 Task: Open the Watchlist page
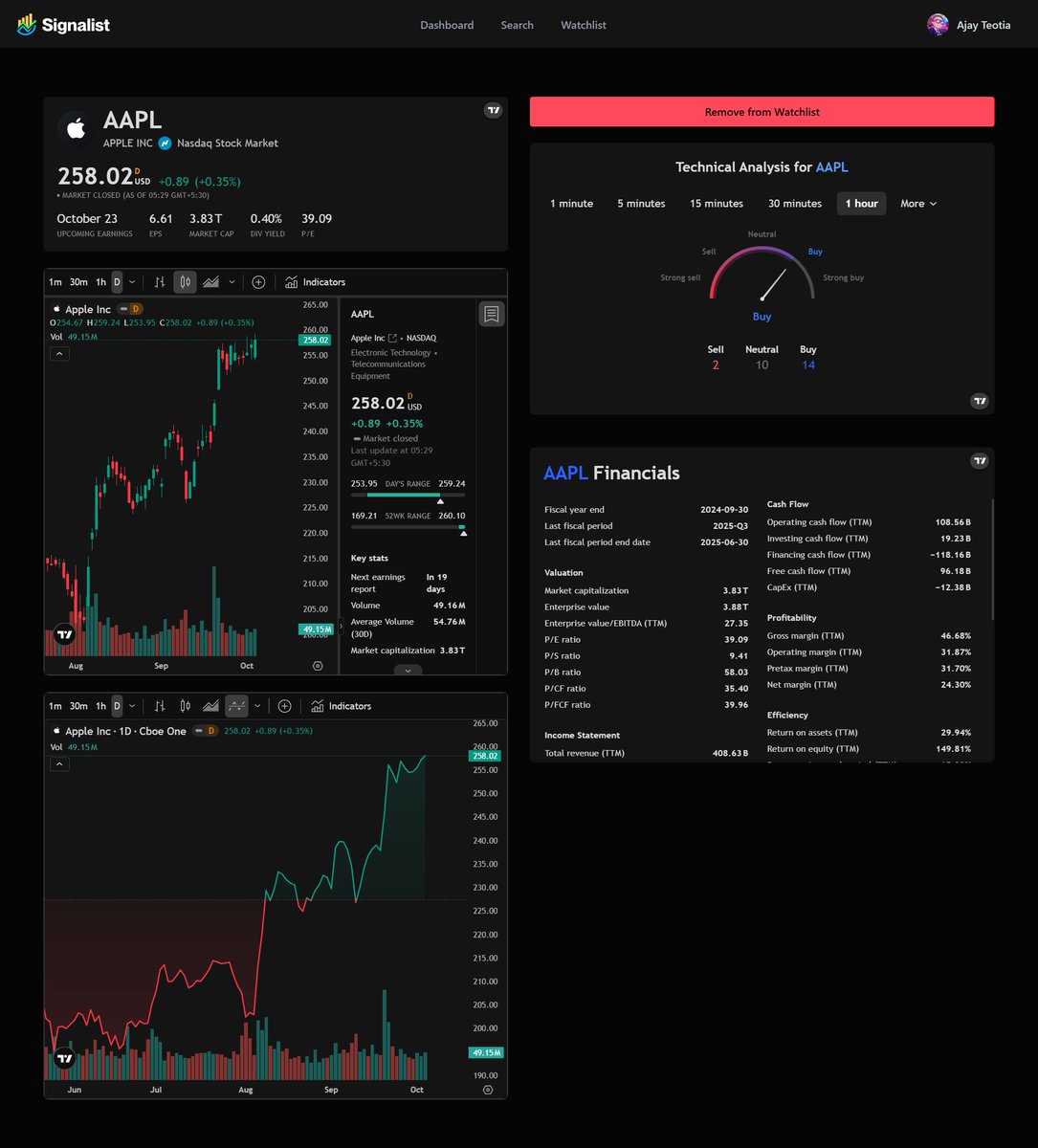pyautogui.click(x=584, y=25)
